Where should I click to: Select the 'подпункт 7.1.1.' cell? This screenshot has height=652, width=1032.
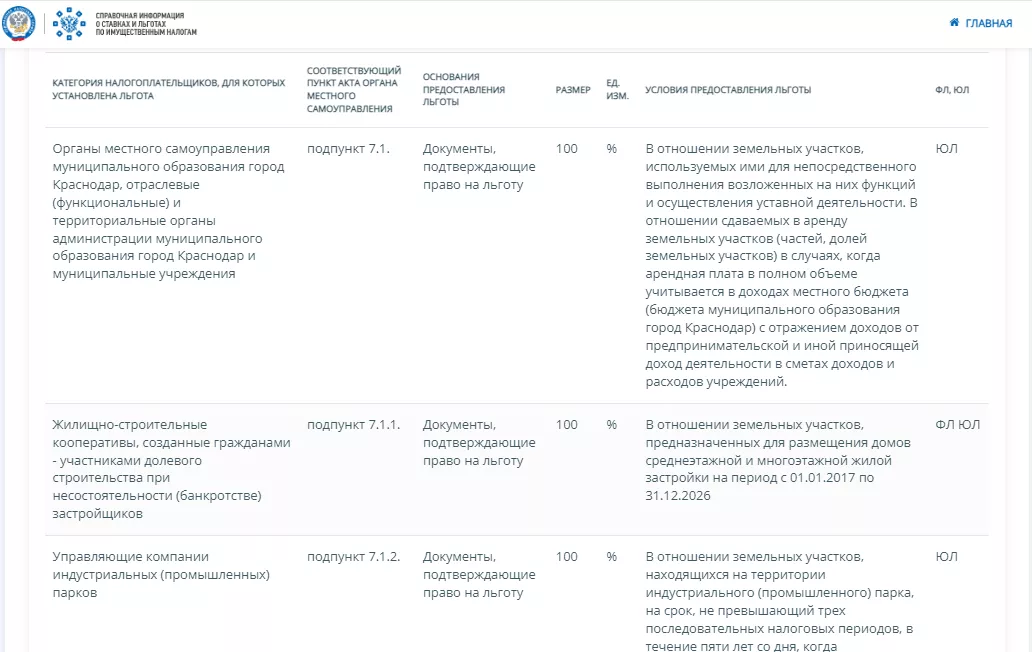pos(353,424)
